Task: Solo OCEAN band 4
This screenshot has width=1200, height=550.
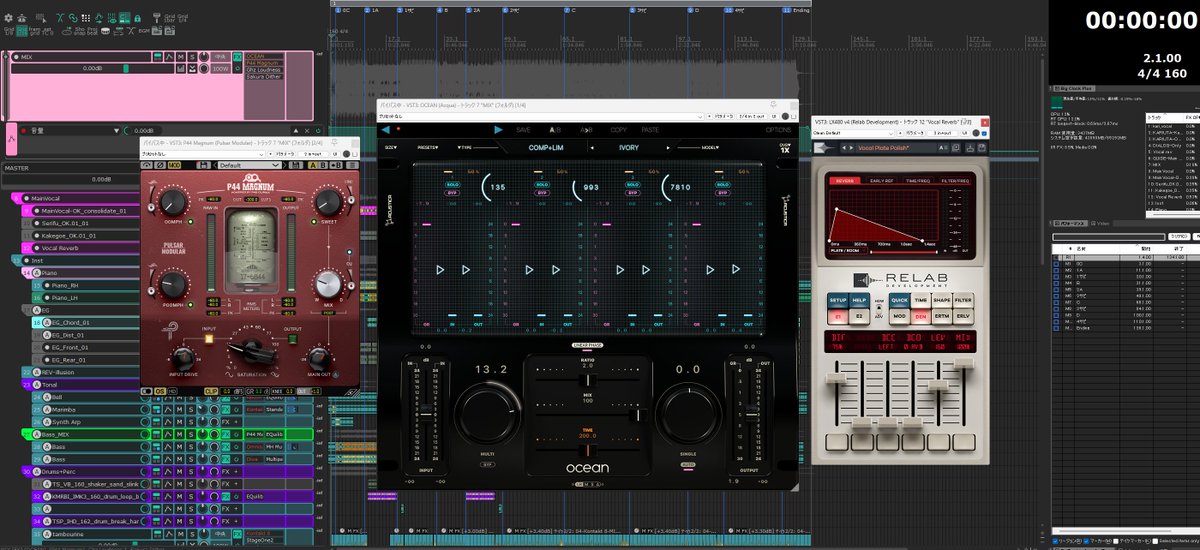Action: coord(723,184)
